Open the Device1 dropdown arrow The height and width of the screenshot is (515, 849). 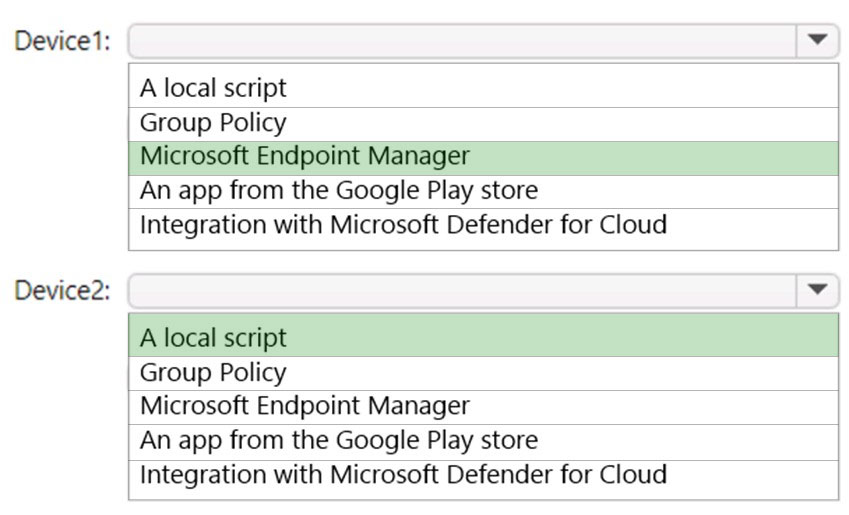817,41
